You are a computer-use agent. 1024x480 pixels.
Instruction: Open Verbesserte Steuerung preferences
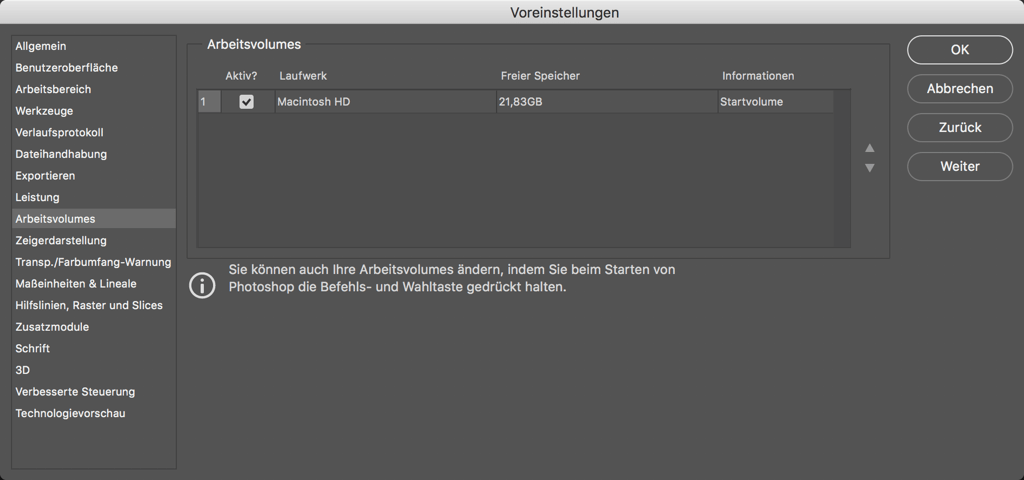coord(94,392)
